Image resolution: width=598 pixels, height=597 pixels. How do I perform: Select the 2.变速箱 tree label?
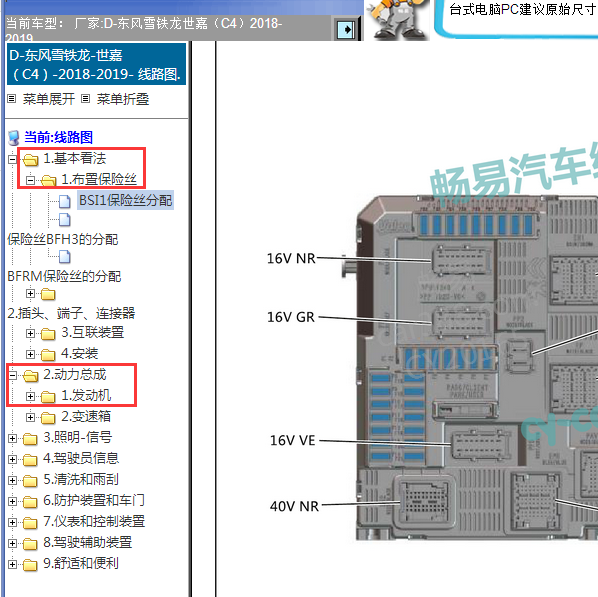[x=86, y=417]
